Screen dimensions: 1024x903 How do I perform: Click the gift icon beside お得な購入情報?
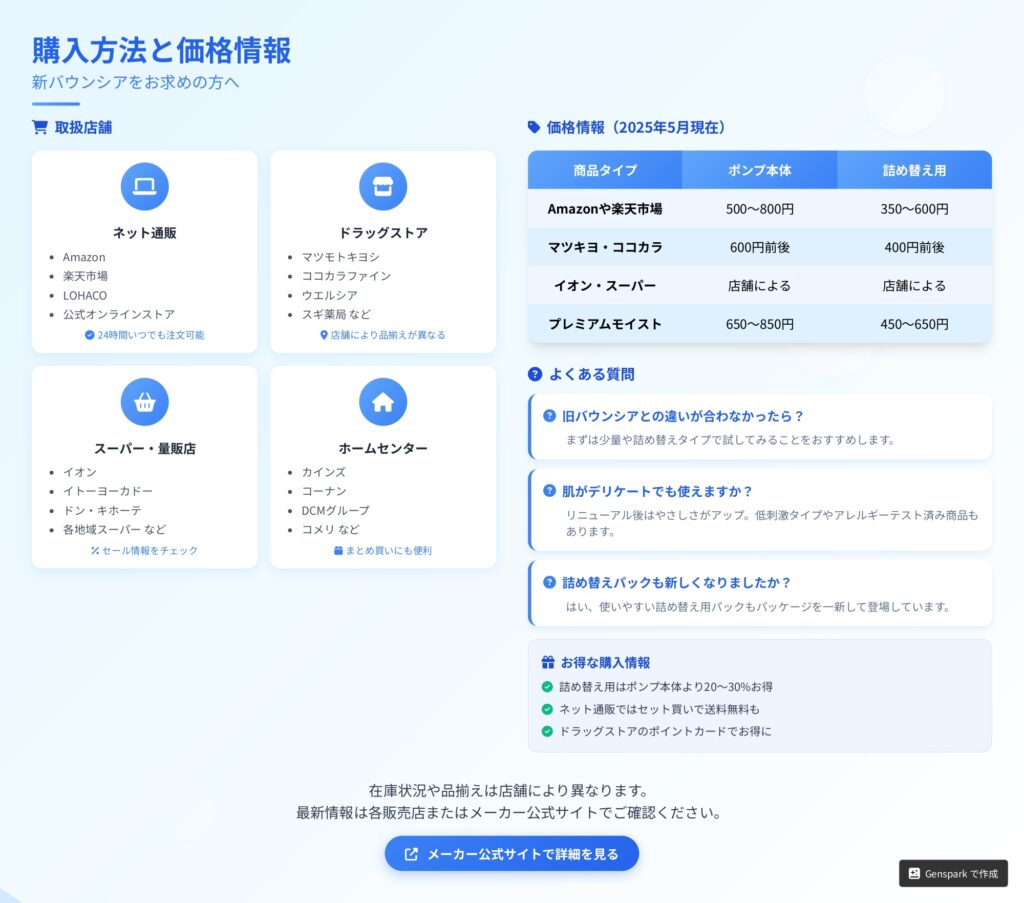tap(548, 663)
